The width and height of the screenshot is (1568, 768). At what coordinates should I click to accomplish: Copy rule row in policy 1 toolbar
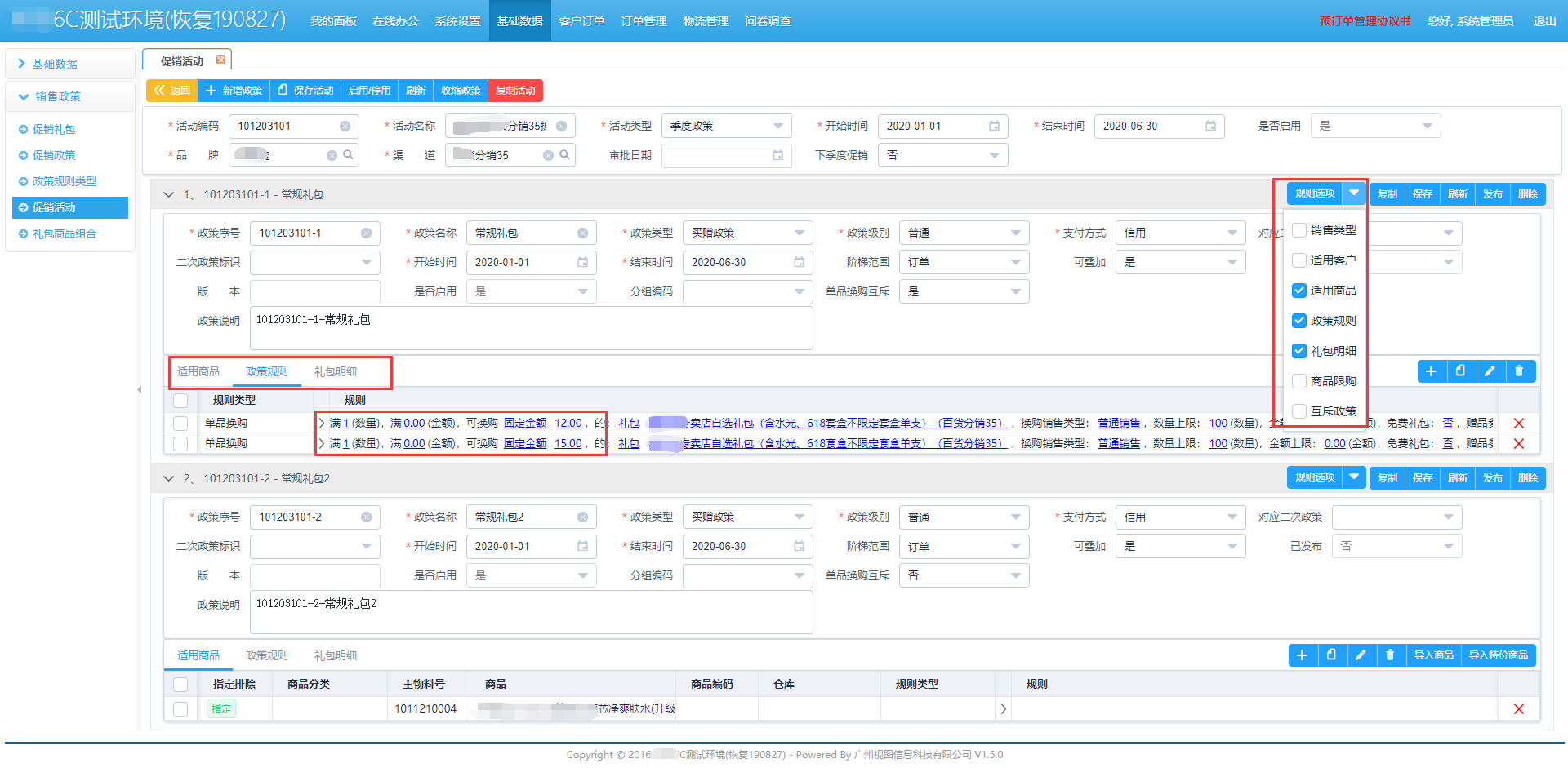pyautogui.click(x=1460, y=371)
